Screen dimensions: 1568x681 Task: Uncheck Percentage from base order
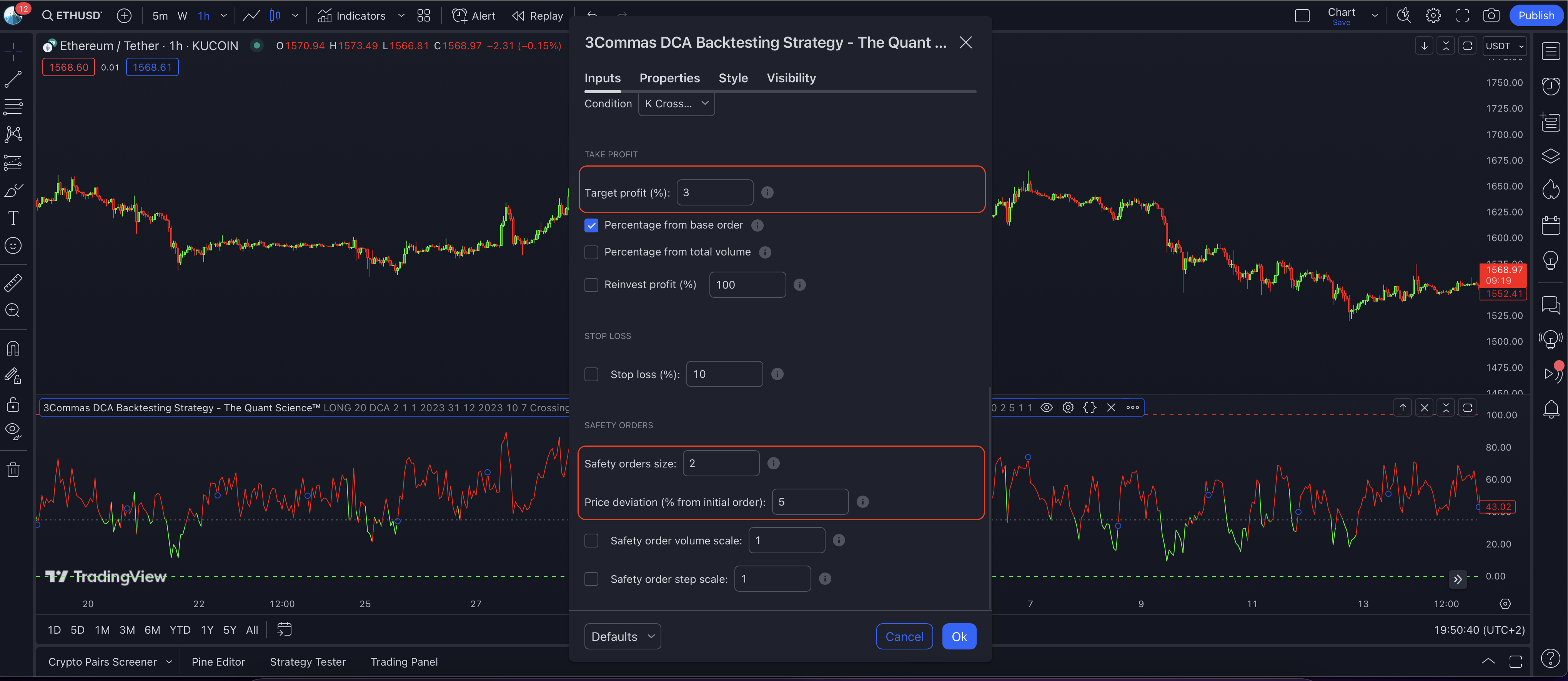coord(591,225)
